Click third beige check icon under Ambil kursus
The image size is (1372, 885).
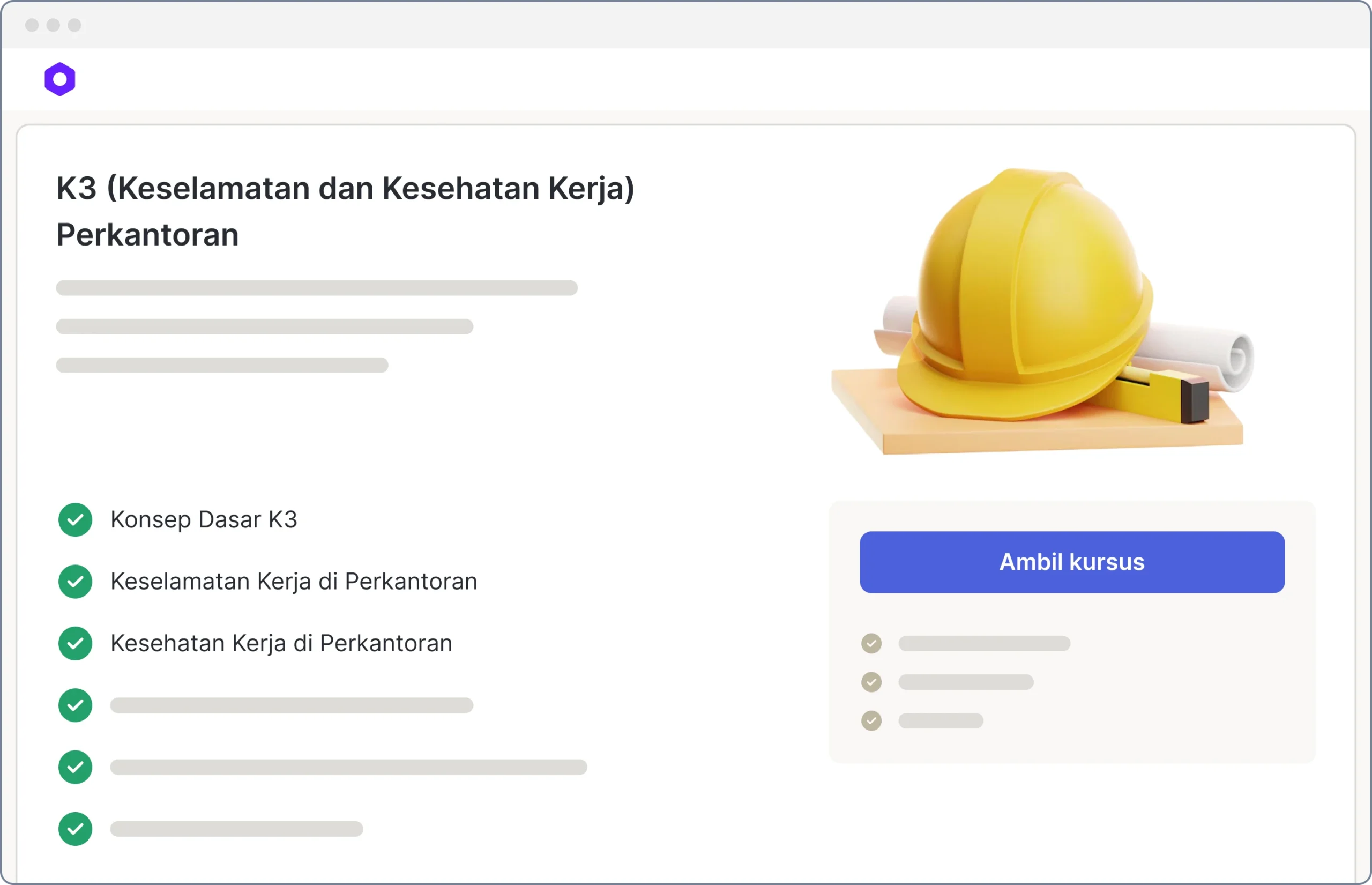click(x=871, y=720)
